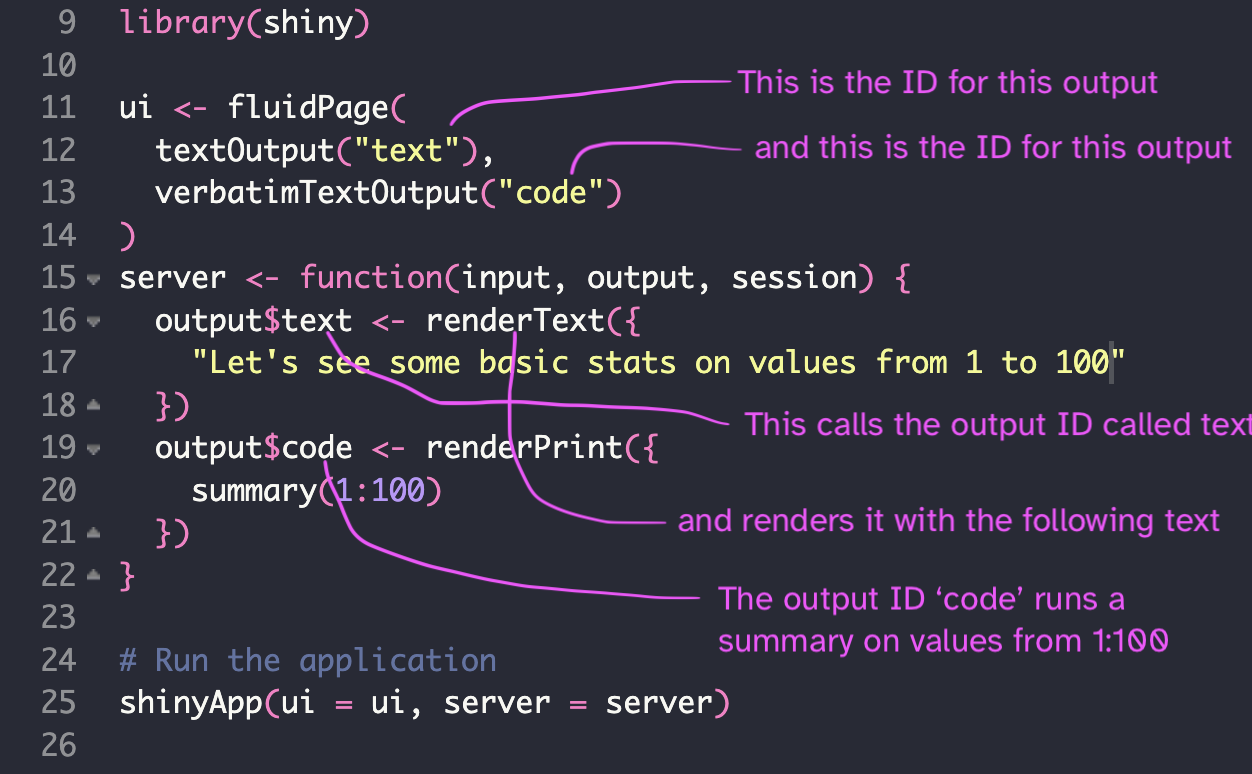Click the fold arrow next to line 21
The width and height of the screenshot is (1252, 774).
click(93, 533)
